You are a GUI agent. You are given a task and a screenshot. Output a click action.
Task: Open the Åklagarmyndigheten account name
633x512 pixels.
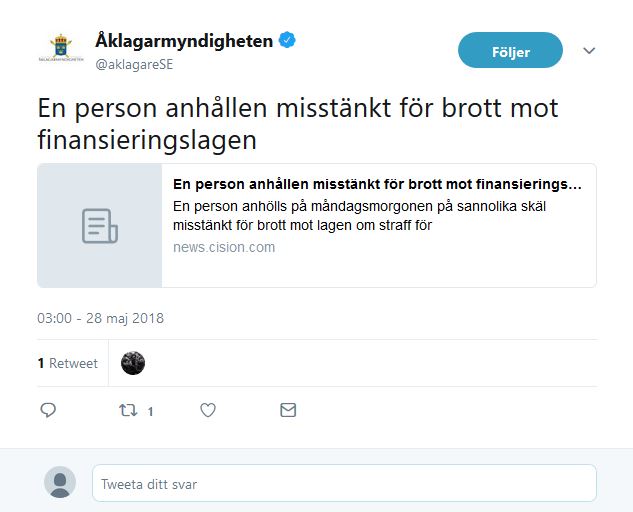tap(184, 41)
